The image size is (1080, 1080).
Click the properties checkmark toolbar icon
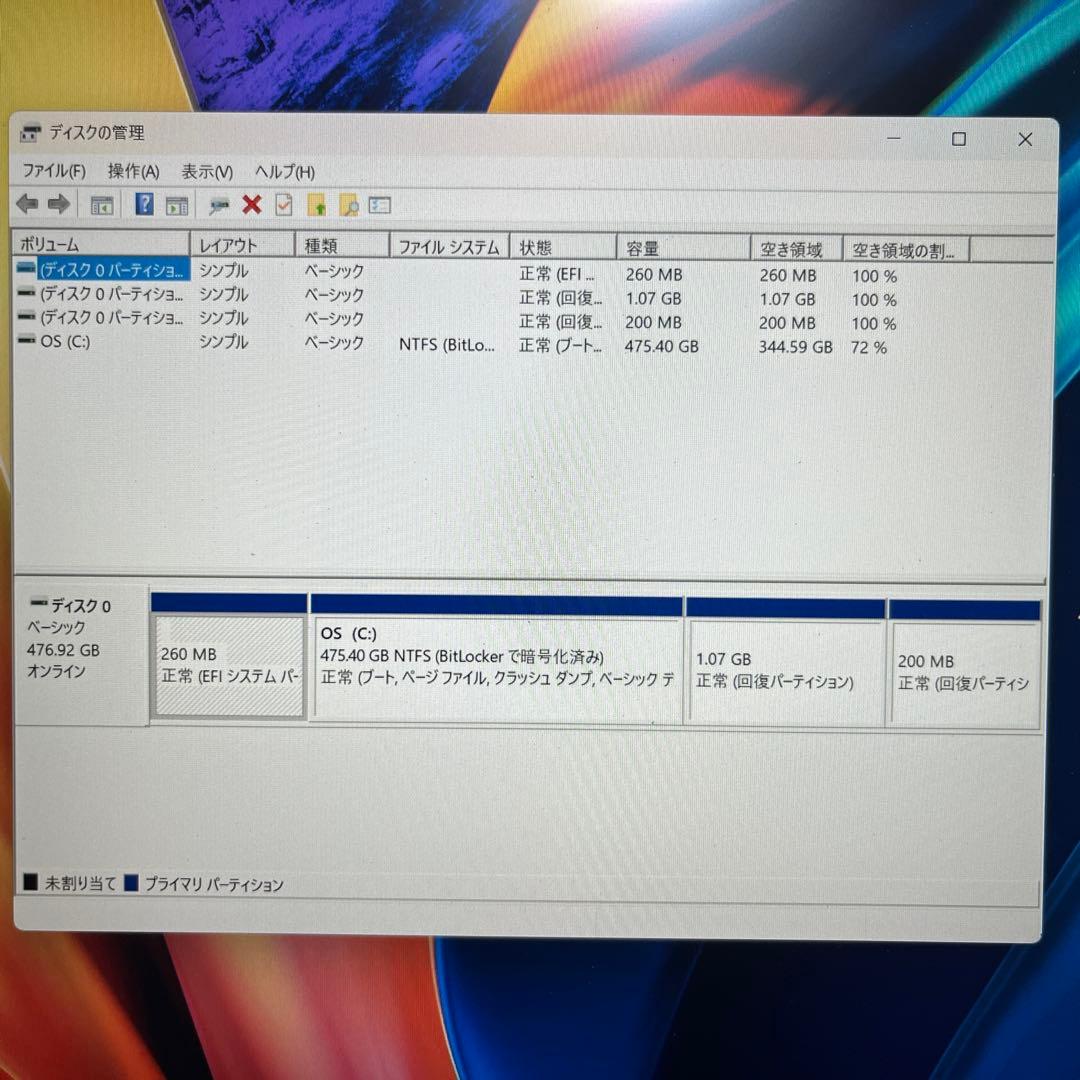284,204
